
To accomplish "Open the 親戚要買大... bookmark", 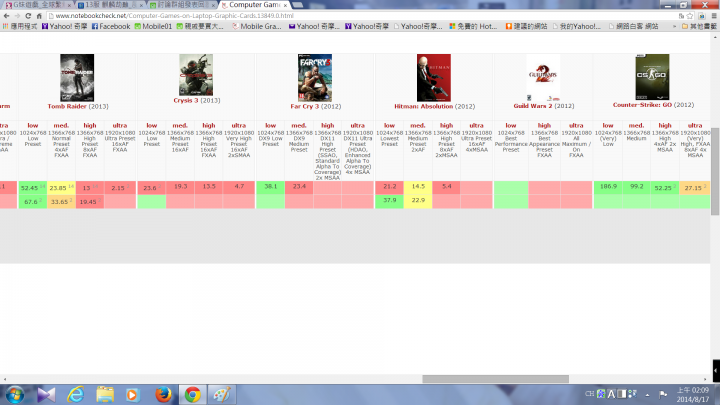I will (x=200, y=27).
